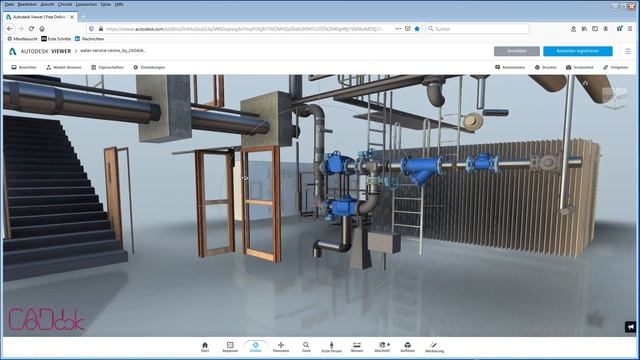The height and width of the screenshot is (360, 640).
Task: Open the Nachrichten bookmark
Action: [x=89, y=39]
